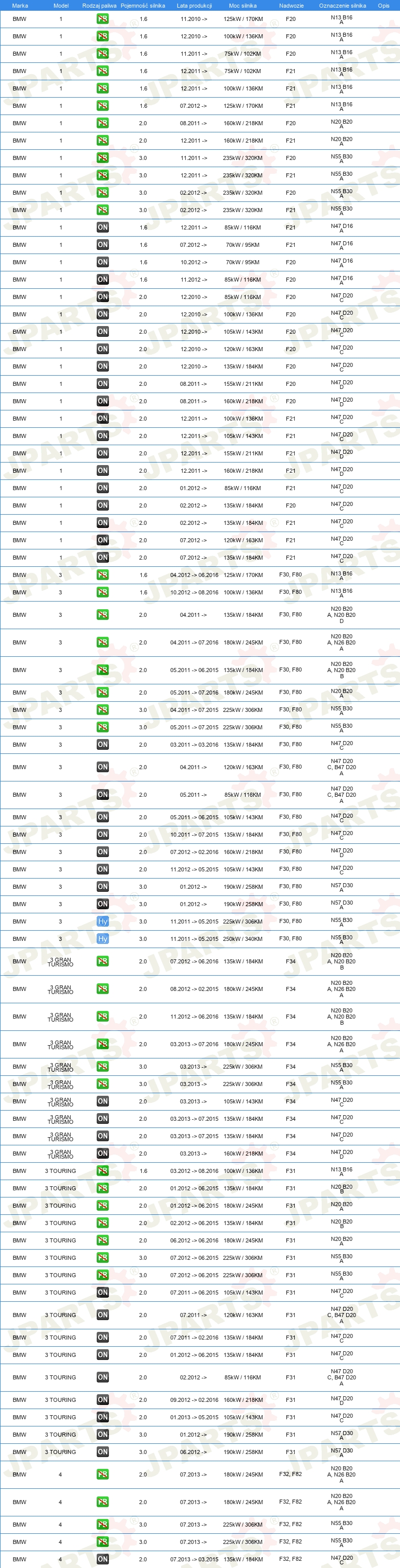Click the production date '11.2012 ->'
The image size is (400, 1568).
tap(194, 280)
